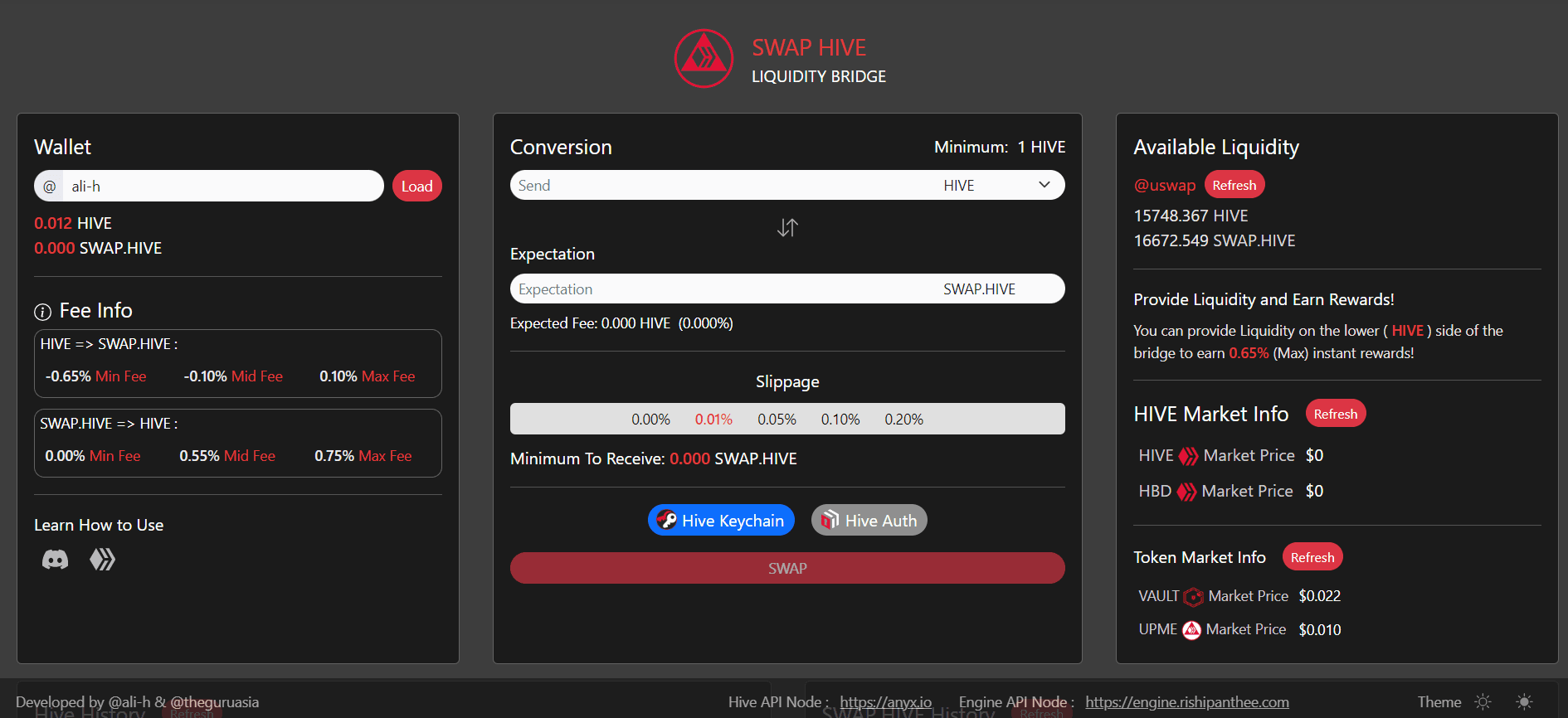Open the HIVE currency dropdown in Send

click(x=998, y=185)
